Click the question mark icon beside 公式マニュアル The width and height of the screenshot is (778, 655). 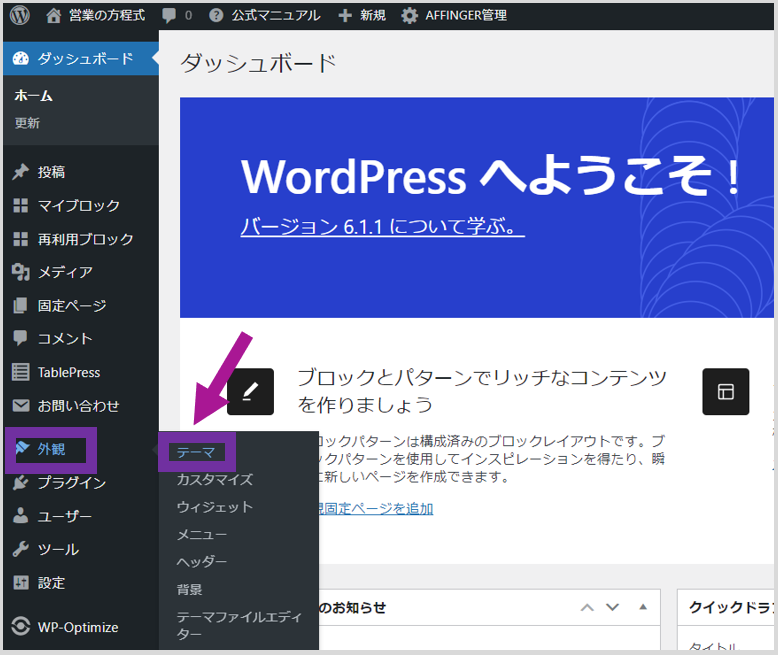tap(216, 15)
